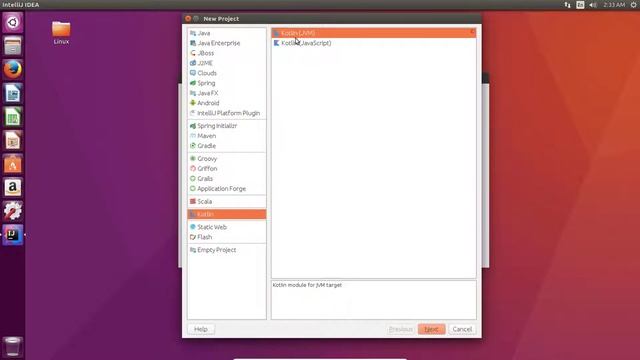Select the Grails project type
The width and height of the screenshot is (640, 360).
pos(227,178)
